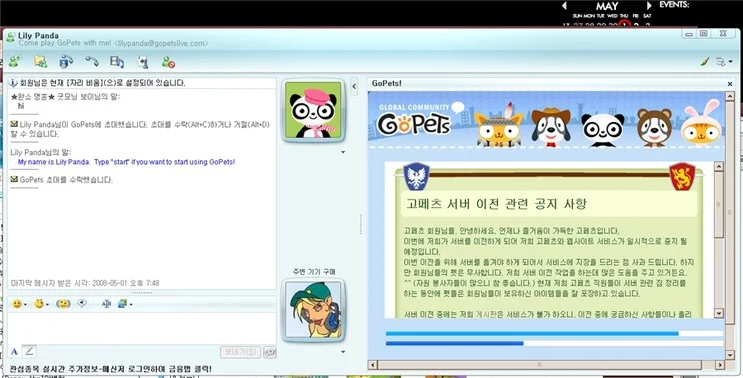Viewport: 743px width, 378px height.
Task: Open the smiley emoticon picker
Action: point(19,304)
